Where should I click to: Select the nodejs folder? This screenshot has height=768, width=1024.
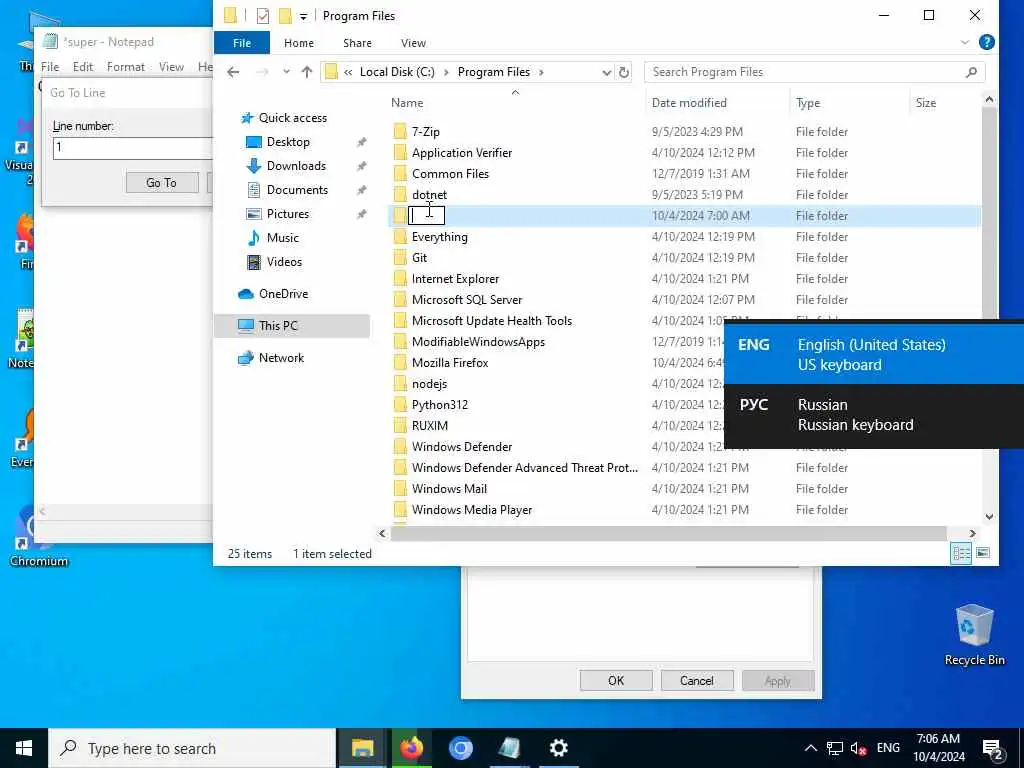pos(429,384)
